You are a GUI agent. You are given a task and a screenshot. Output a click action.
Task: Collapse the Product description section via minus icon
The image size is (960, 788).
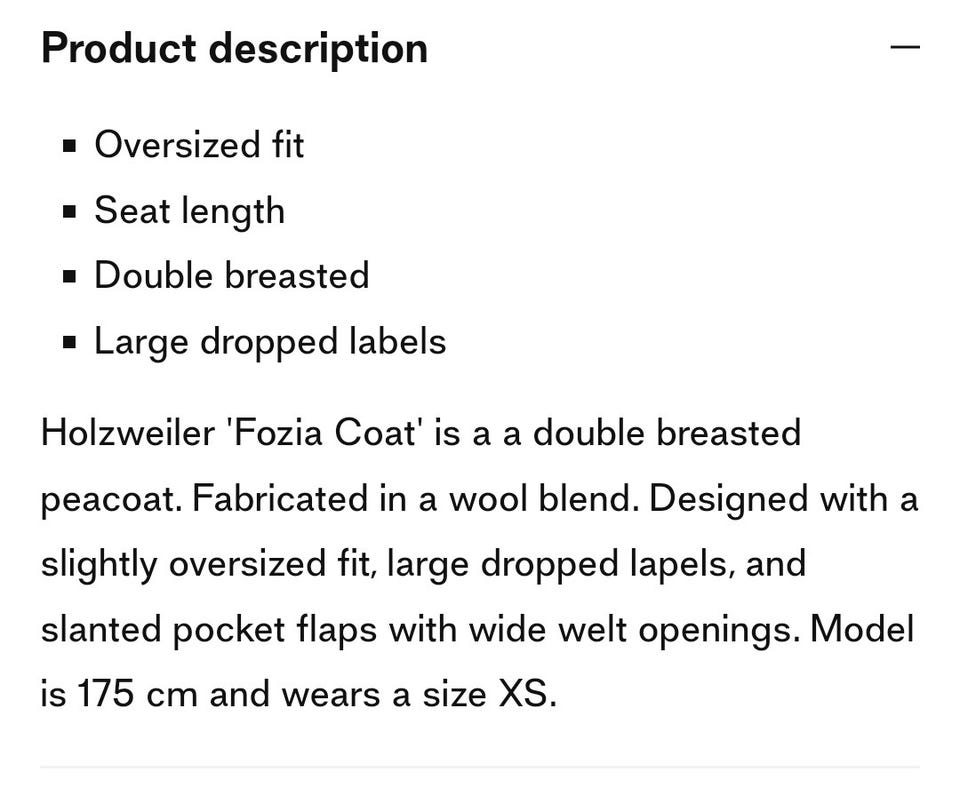click(904, 47)
